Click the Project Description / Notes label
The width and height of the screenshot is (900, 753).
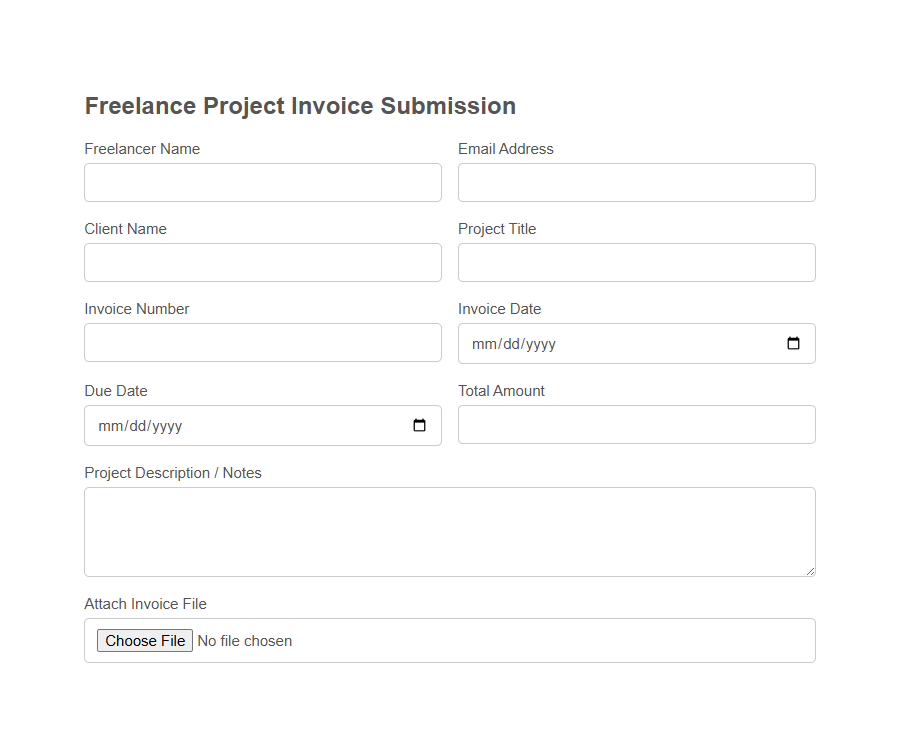(x=172, y=472)
